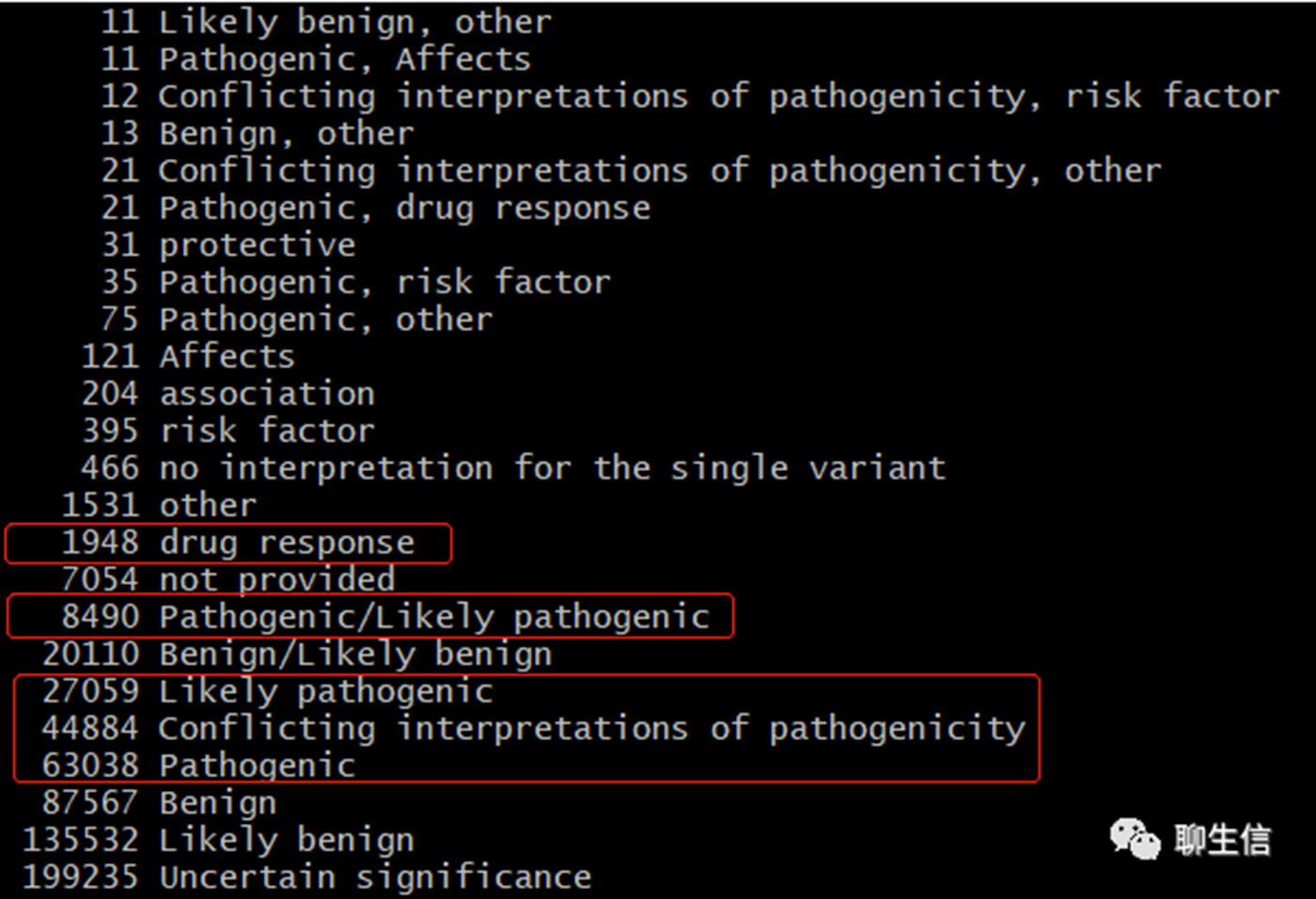
Task: Click the '135532 Likely benign' line
Action: click(x=218, y=840)
